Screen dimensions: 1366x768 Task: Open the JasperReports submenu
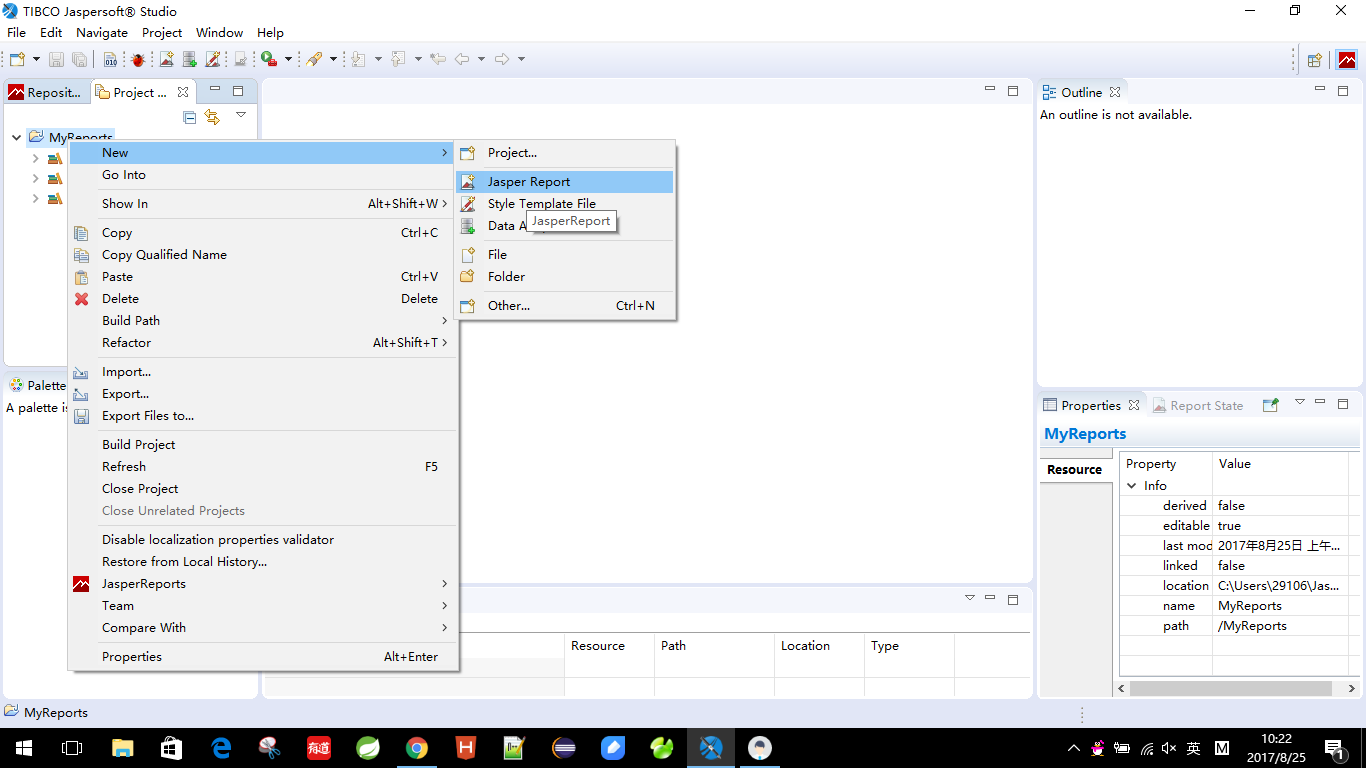(x=263, y=583)
